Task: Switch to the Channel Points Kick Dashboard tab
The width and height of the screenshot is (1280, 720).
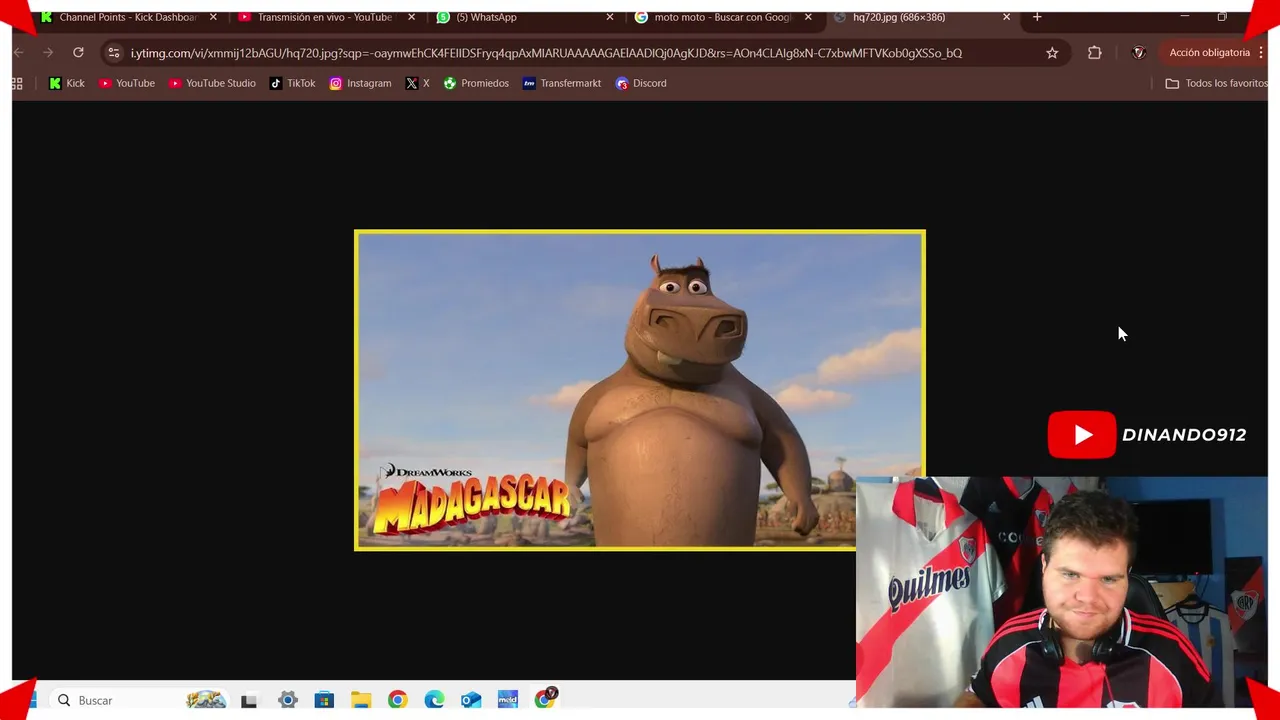Action: tap(128, 17)
